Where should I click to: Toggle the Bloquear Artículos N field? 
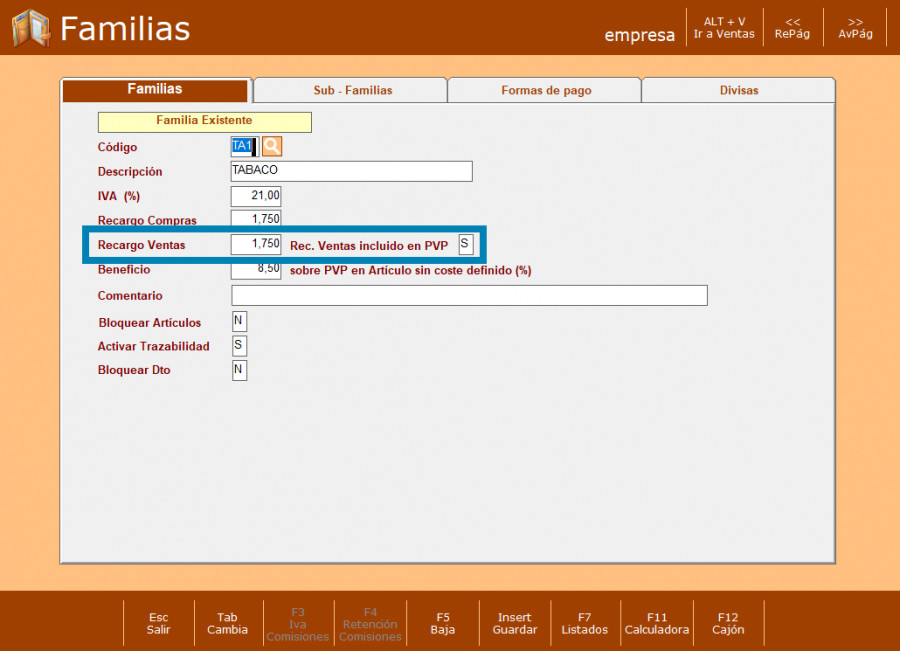click(239, 321)
